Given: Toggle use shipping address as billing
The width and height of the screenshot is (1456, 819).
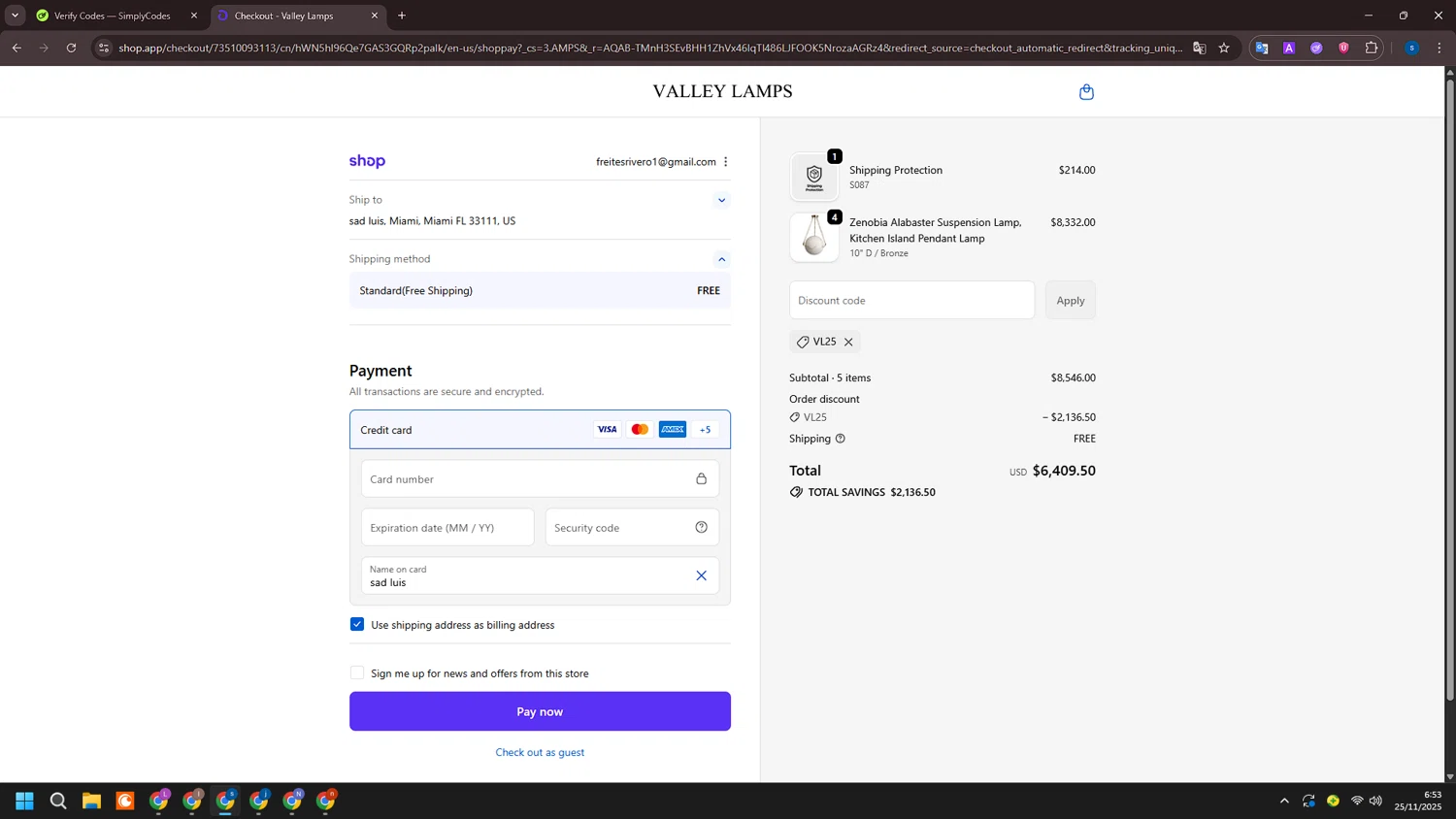Looking at the screenshot, I should point(357,624).
